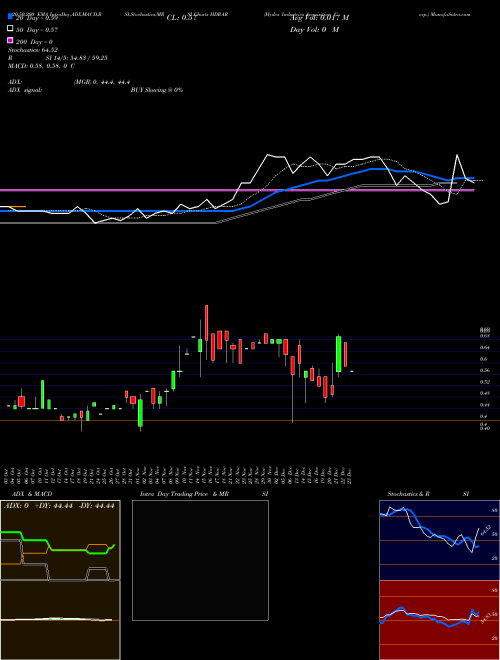Viewport: 500px width, 660px height.
Task: Open the empty intraday trading price chart box
Action: click(x=200, y=560)
